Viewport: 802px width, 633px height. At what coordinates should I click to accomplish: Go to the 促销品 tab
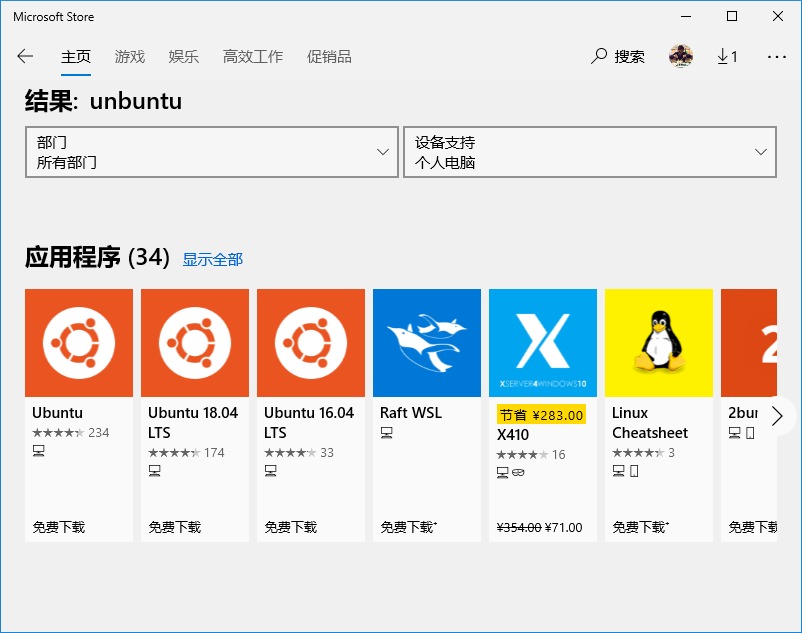tap(329, 57)
